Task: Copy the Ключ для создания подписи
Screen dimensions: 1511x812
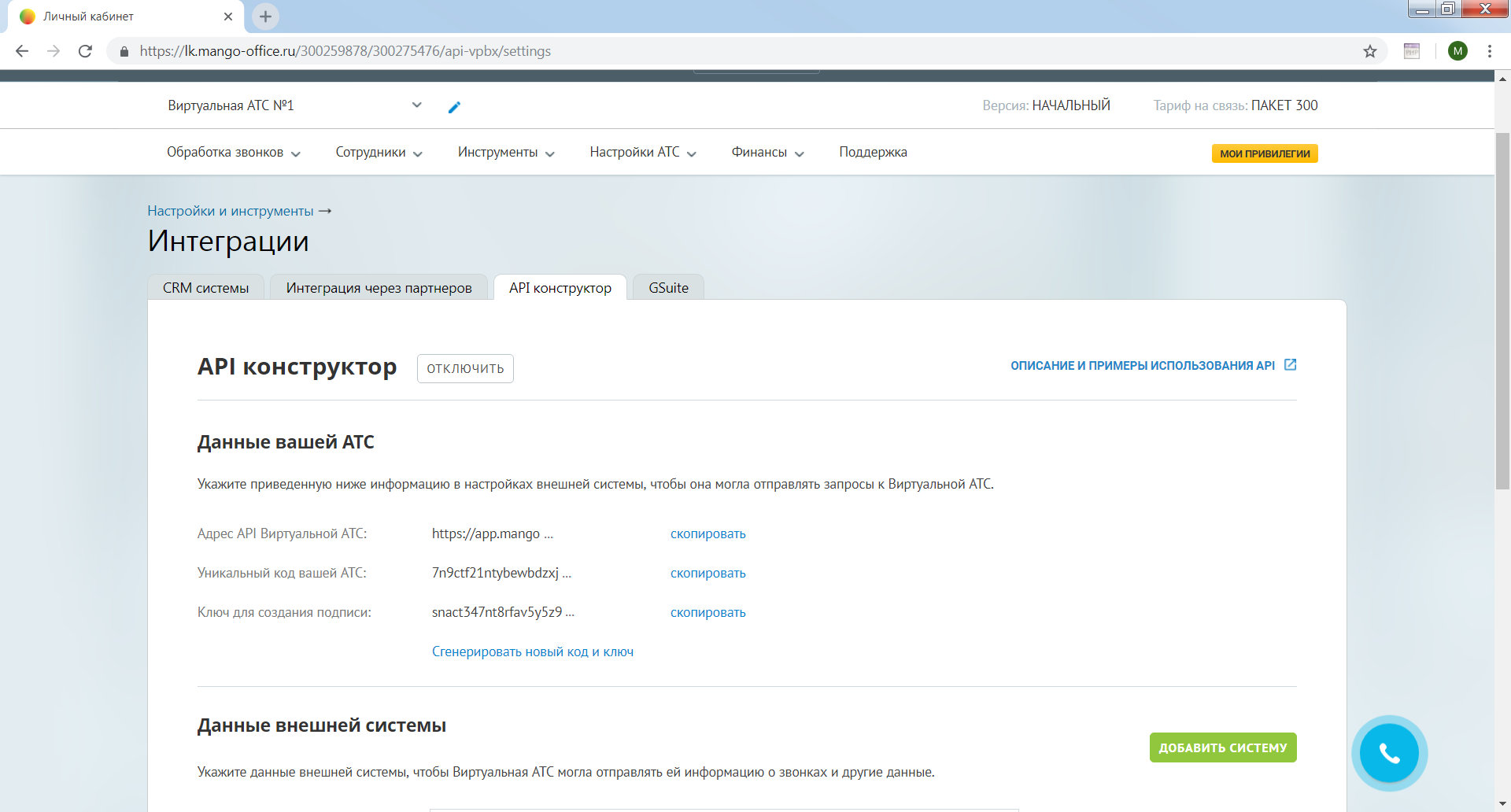Action: (707, 612)
